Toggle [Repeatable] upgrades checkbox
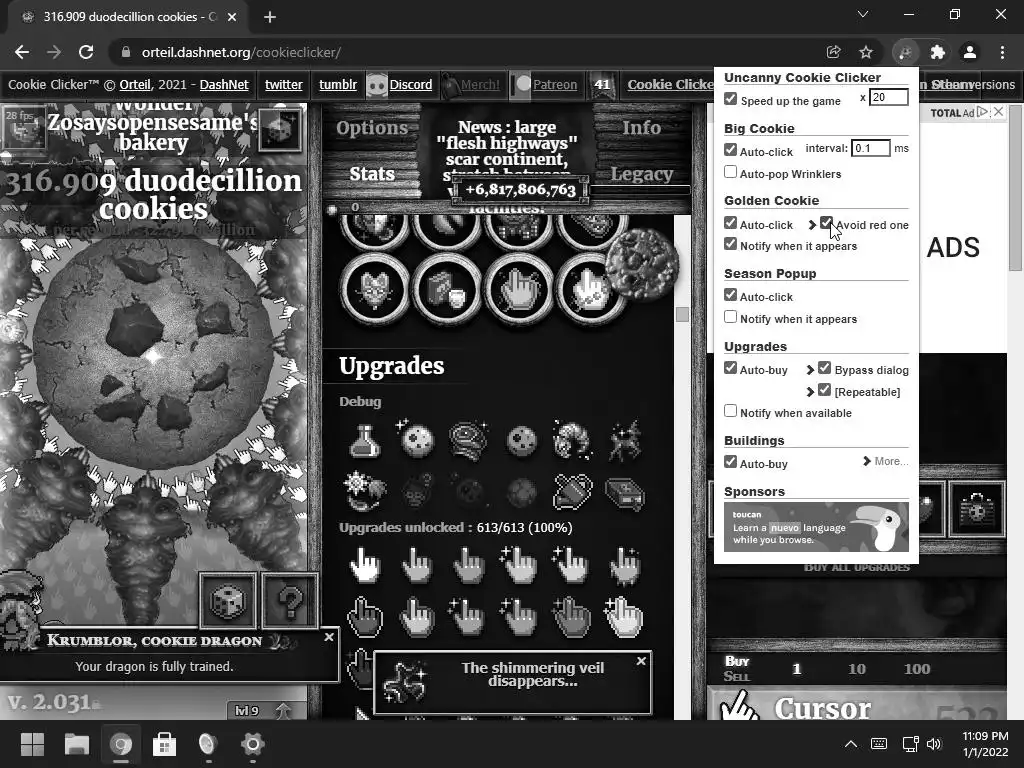The image size is (1024, 768). click(825, 391)
